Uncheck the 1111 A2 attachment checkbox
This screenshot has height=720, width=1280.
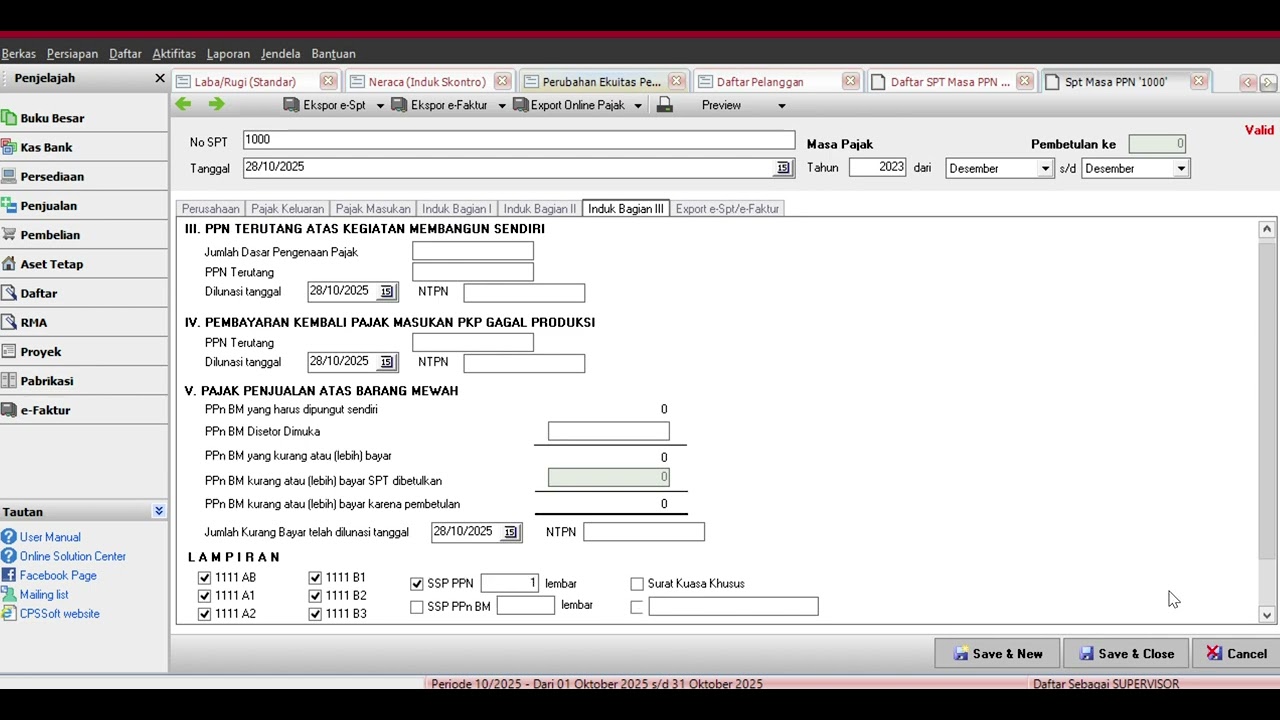point(204,614)
